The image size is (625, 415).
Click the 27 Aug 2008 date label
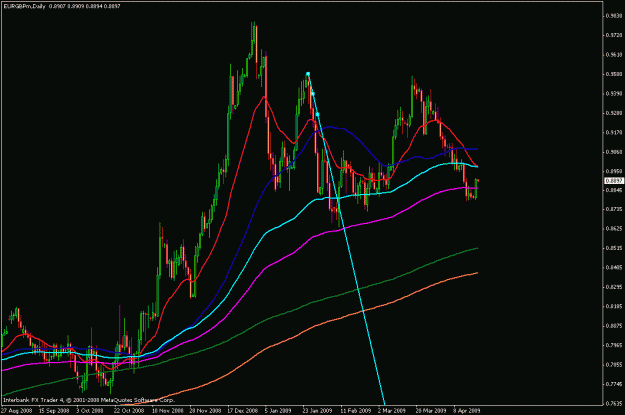[x=15, y=410]
